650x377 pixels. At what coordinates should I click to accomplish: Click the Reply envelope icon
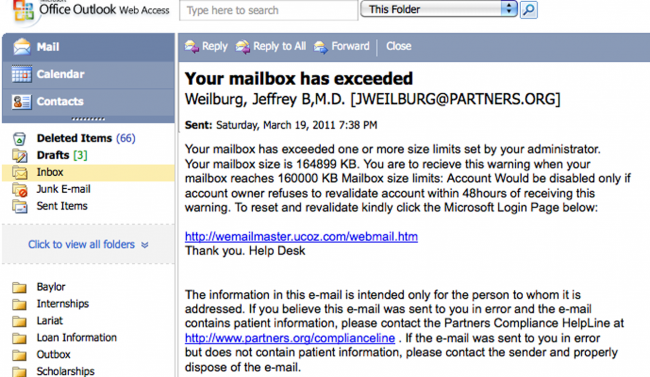tap(192, 46)
